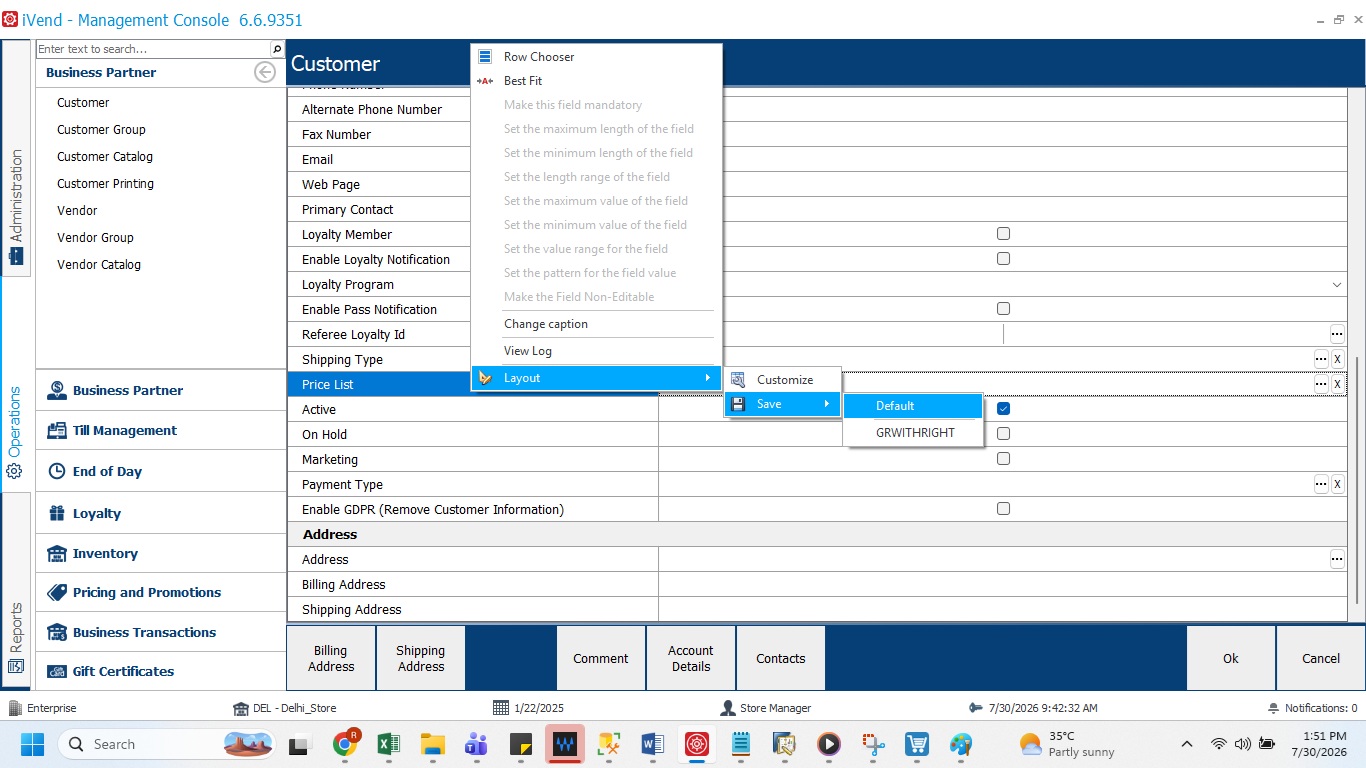Open the Pricing and Promotions section
This screenshot has width=1366, height=768.
(x=160, y=592)
